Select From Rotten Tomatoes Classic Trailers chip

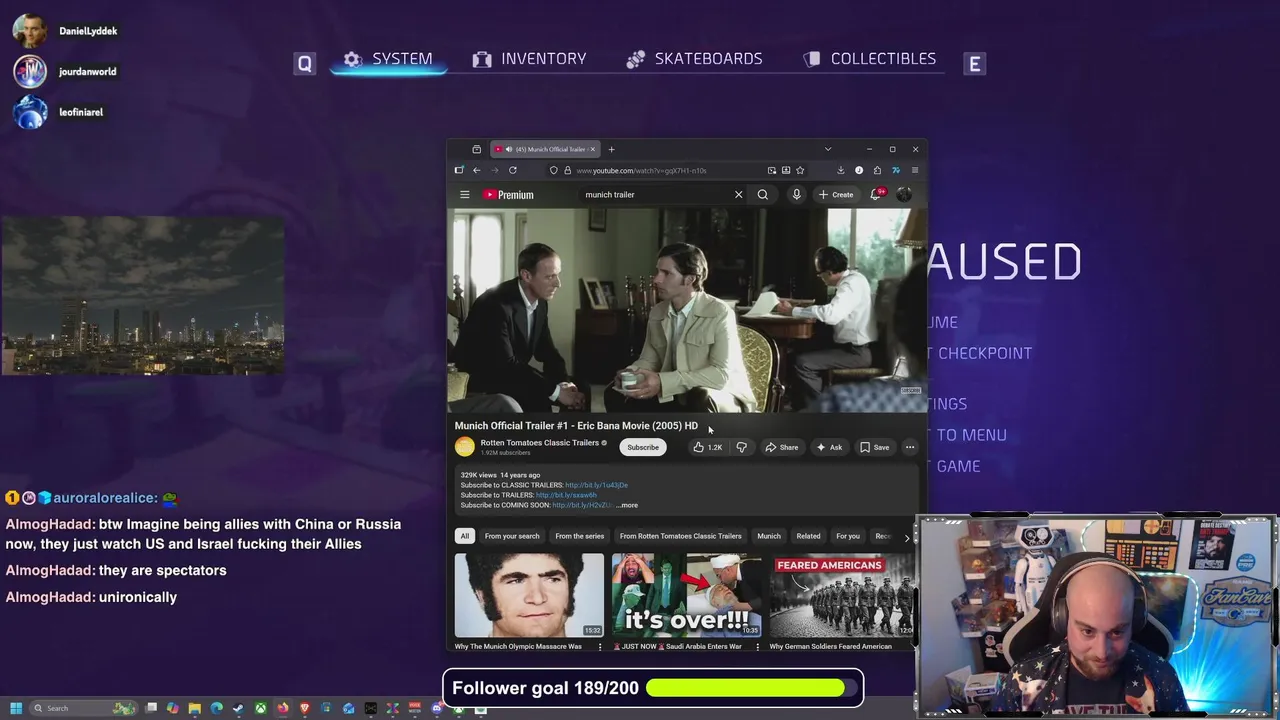pos(680,536)
